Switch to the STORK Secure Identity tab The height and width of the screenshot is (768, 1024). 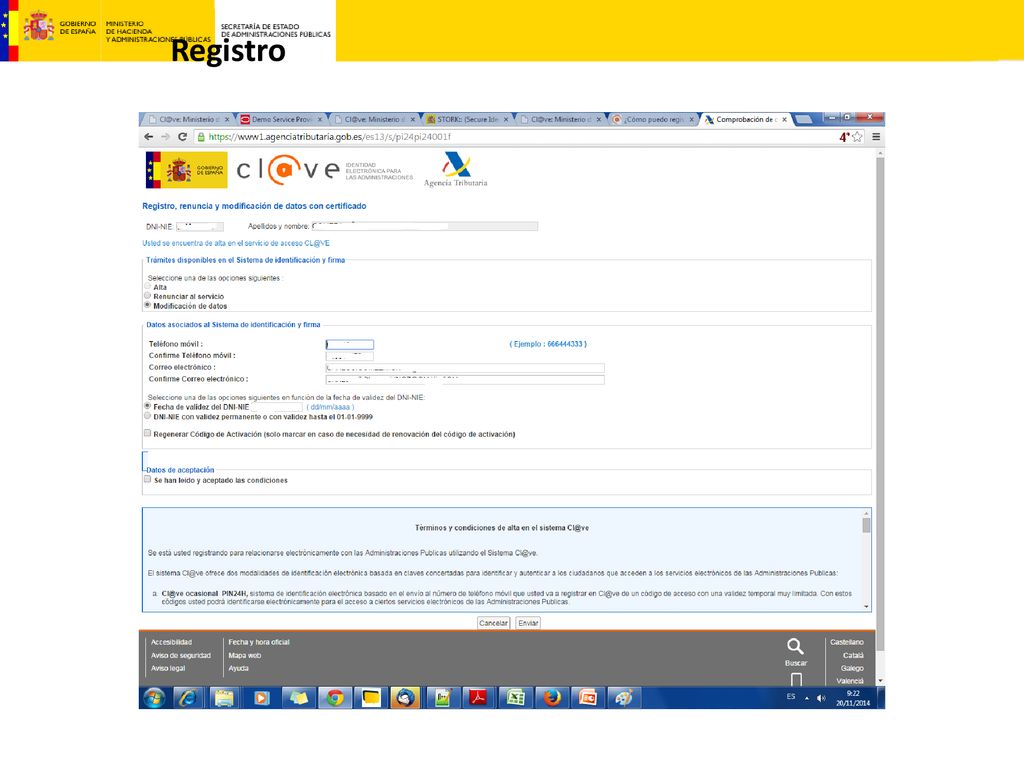click(466, 120)
